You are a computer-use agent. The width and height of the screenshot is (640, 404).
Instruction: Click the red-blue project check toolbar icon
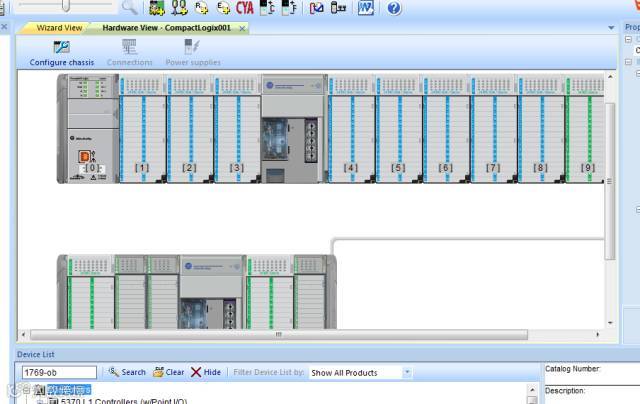coord(316,7)
